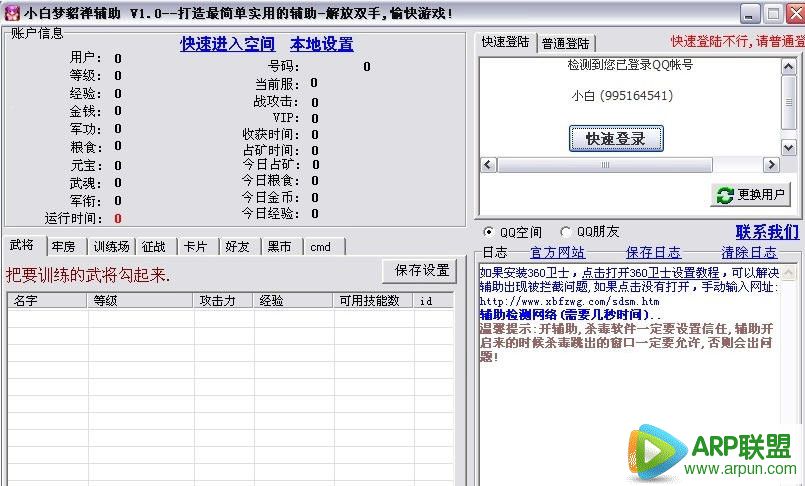The height and width of the screenshot is (486, 805).
Task: Sort table by 经验 column header
Action: pyautogui.click(x=293, y=300)
